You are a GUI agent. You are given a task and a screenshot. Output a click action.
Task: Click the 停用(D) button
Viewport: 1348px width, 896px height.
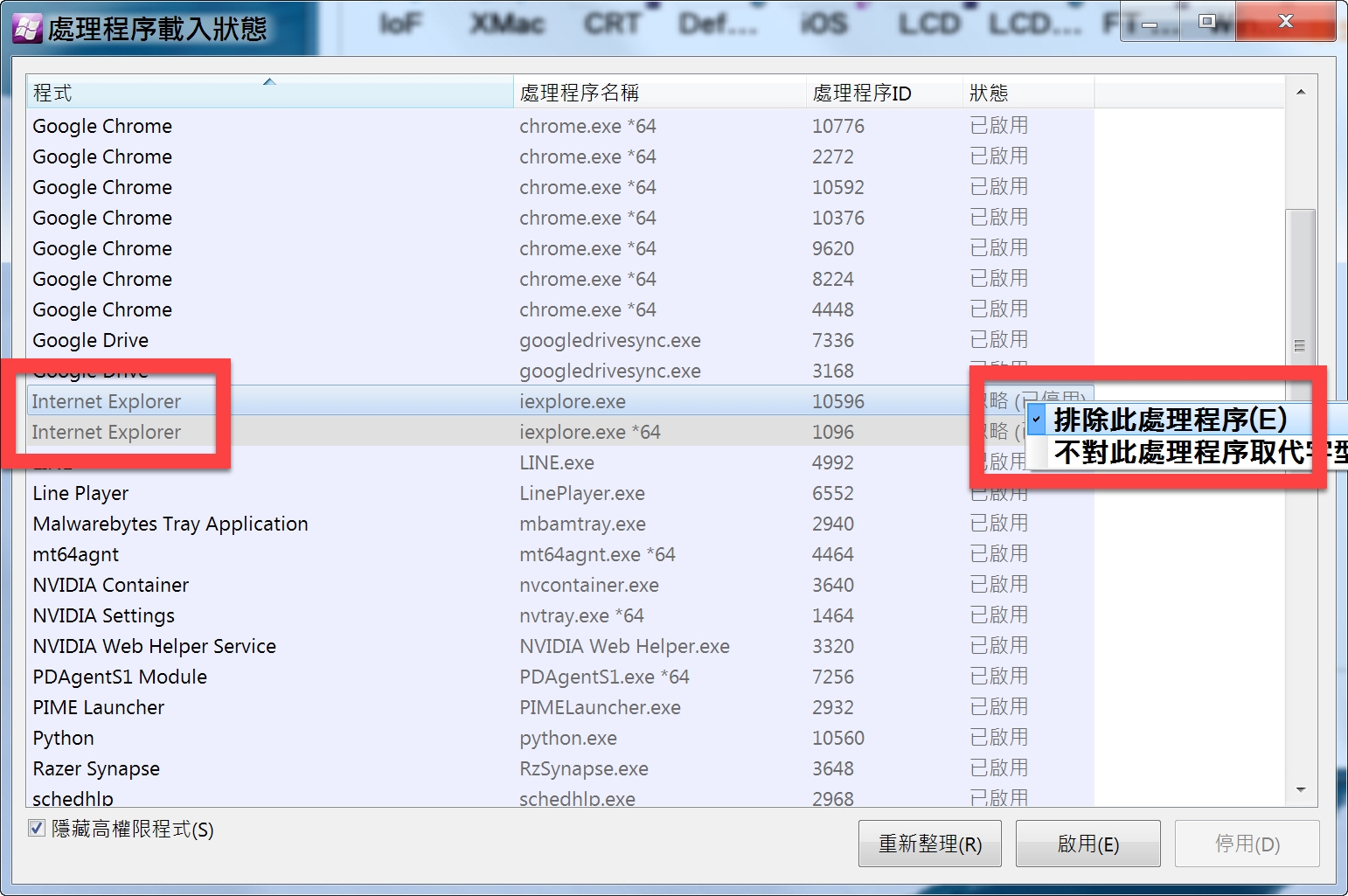[x=1247, y=844]
